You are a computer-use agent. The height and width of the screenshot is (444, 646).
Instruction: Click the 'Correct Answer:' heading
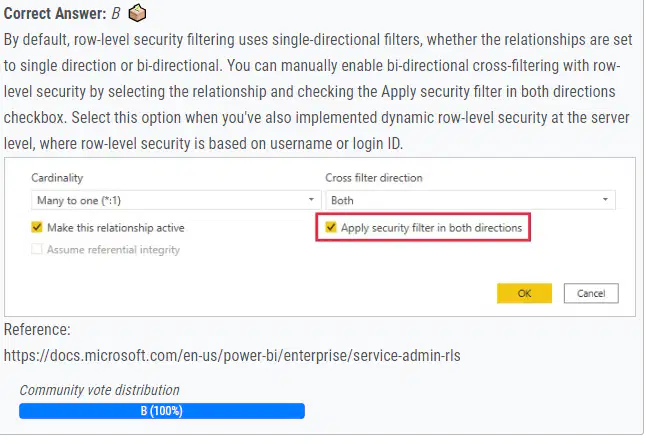click(55, 14)
